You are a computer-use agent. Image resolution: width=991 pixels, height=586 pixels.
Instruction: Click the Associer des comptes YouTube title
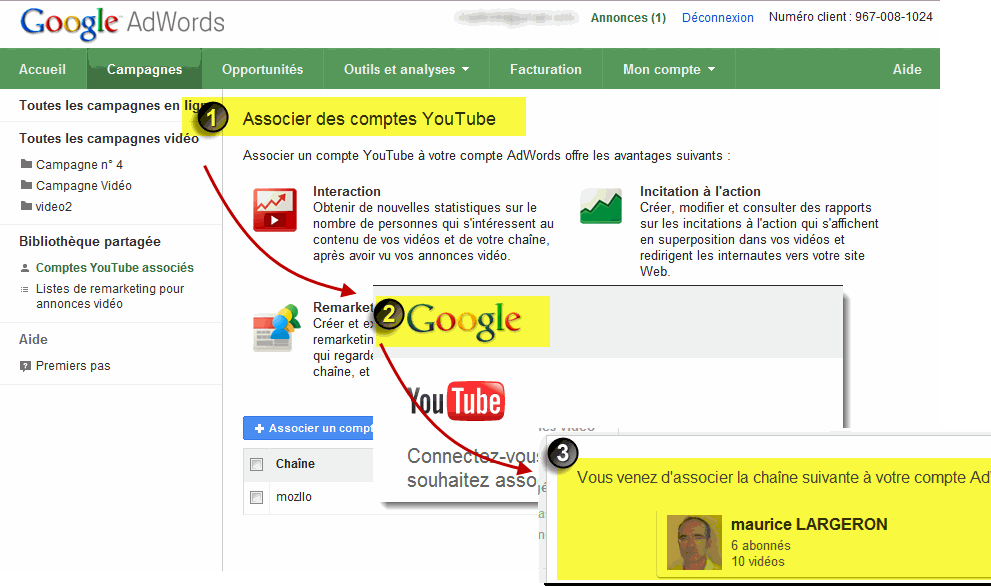click(x=369, y=119)
